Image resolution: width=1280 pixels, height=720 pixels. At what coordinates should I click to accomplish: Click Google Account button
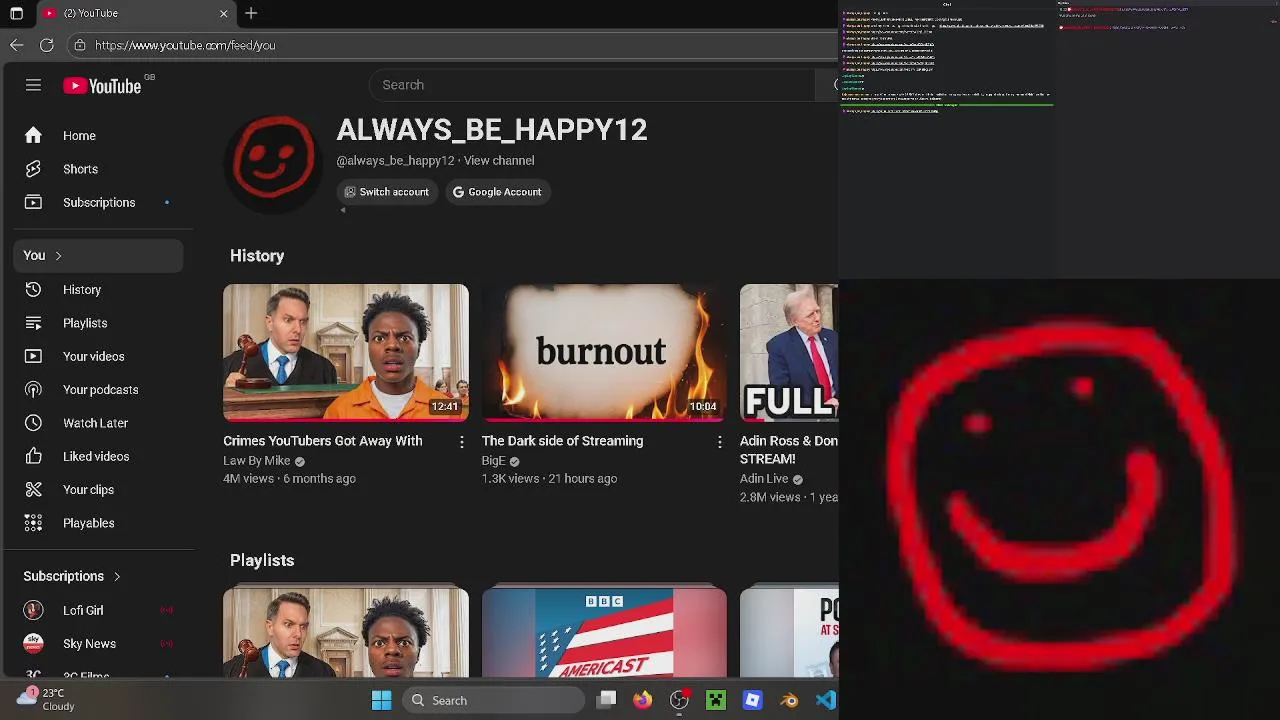497,192
